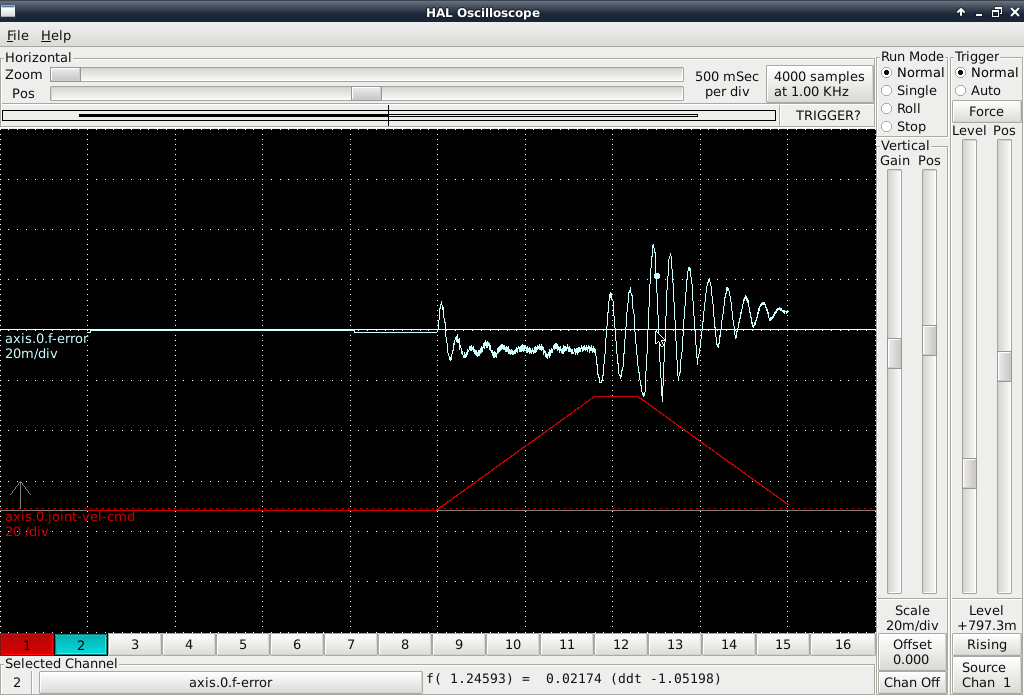Select Stop run mode
Image resolution: width=1024 pixels, height=696 pixels.
coord(904,127)
